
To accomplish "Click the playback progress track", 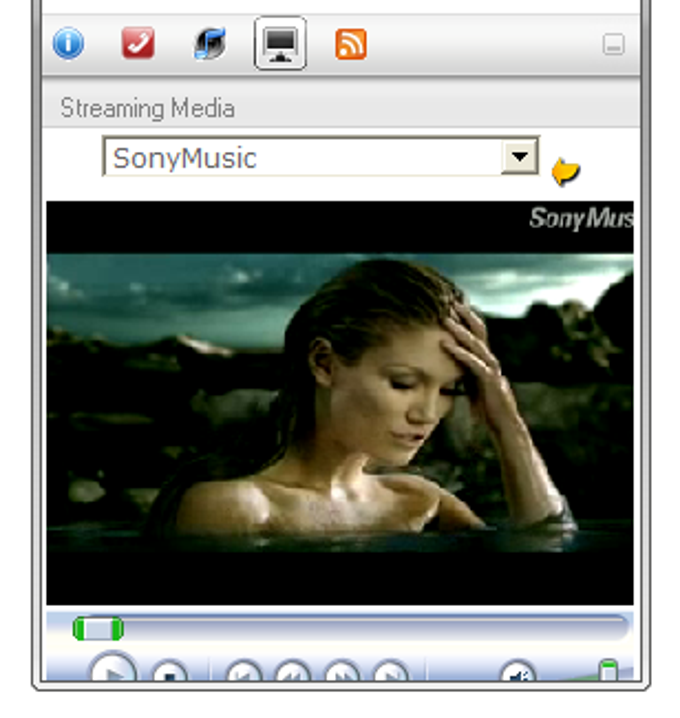I will click(x=351, y=628).
